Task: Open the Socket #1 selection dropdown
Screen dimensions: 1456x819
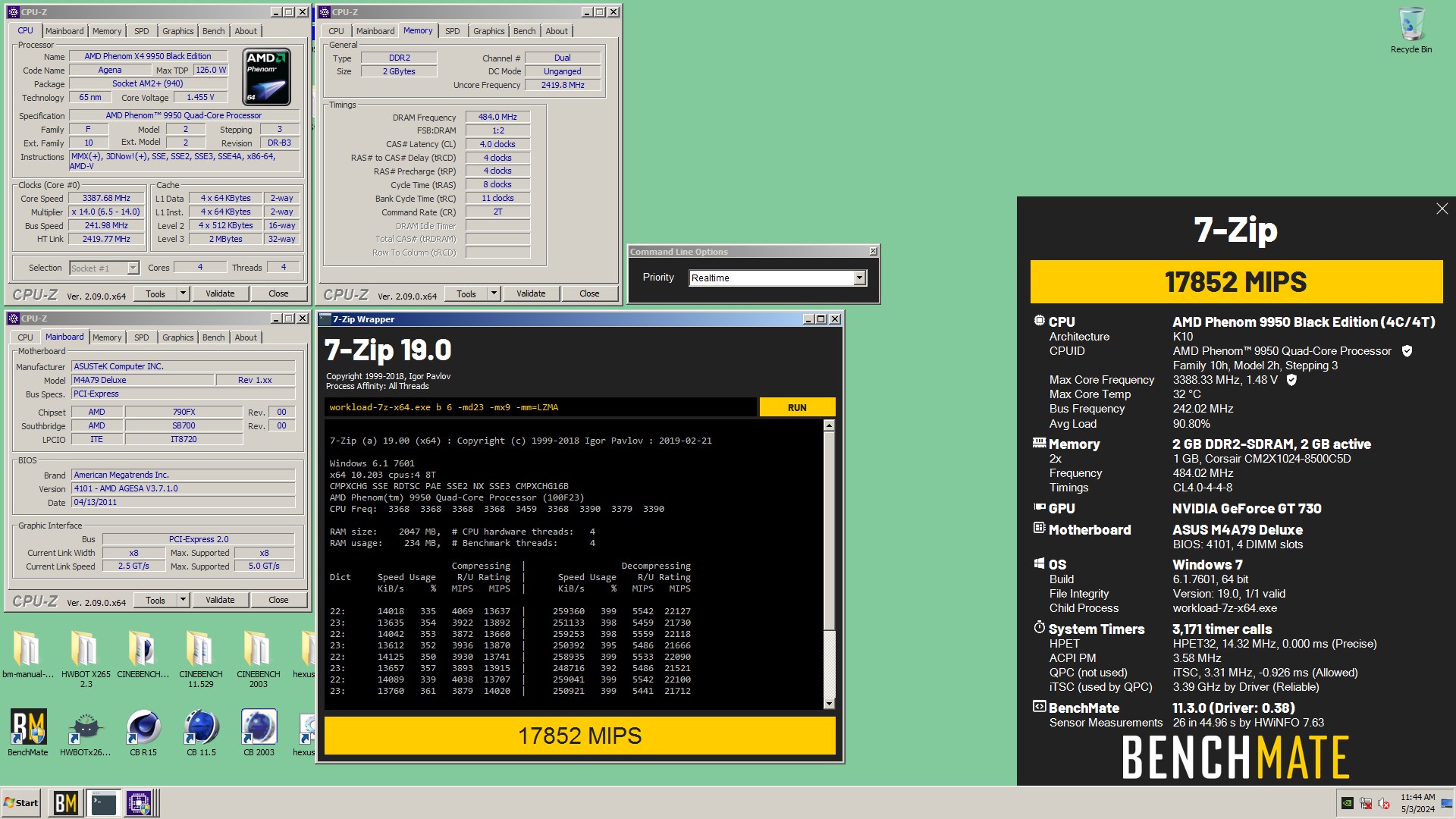Action: (104, 268)
